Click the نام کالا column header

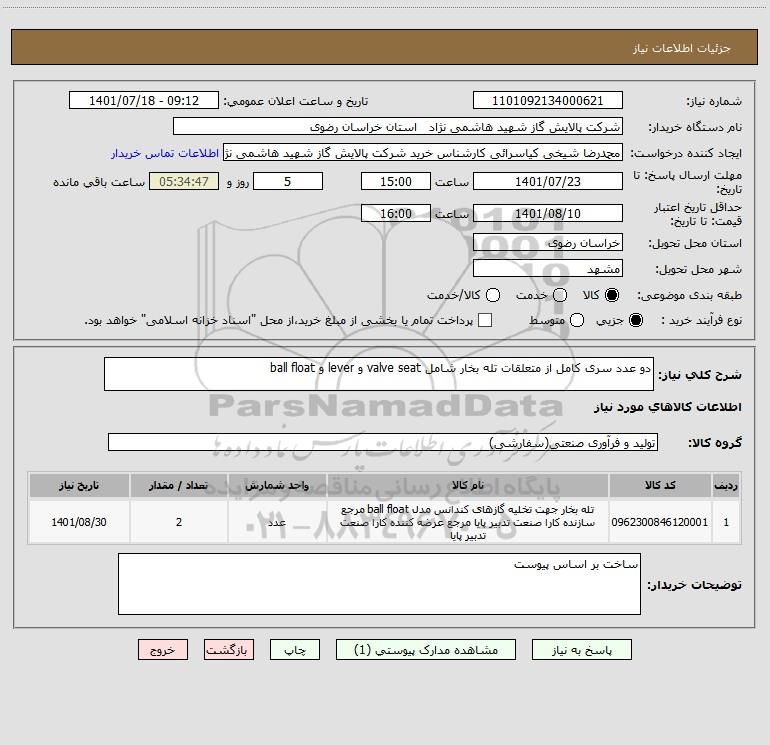[468, 486]
